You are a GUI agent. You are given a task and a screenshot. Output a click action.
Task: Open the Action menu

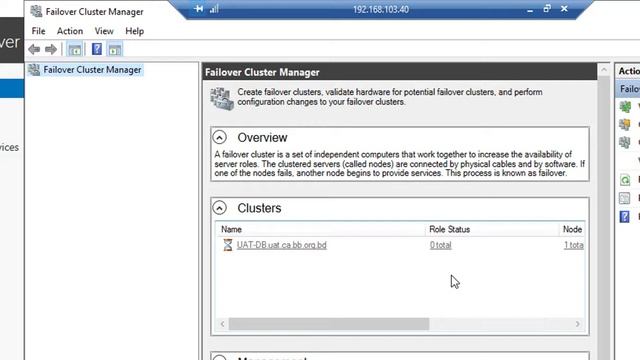click(x=70, y=31)
